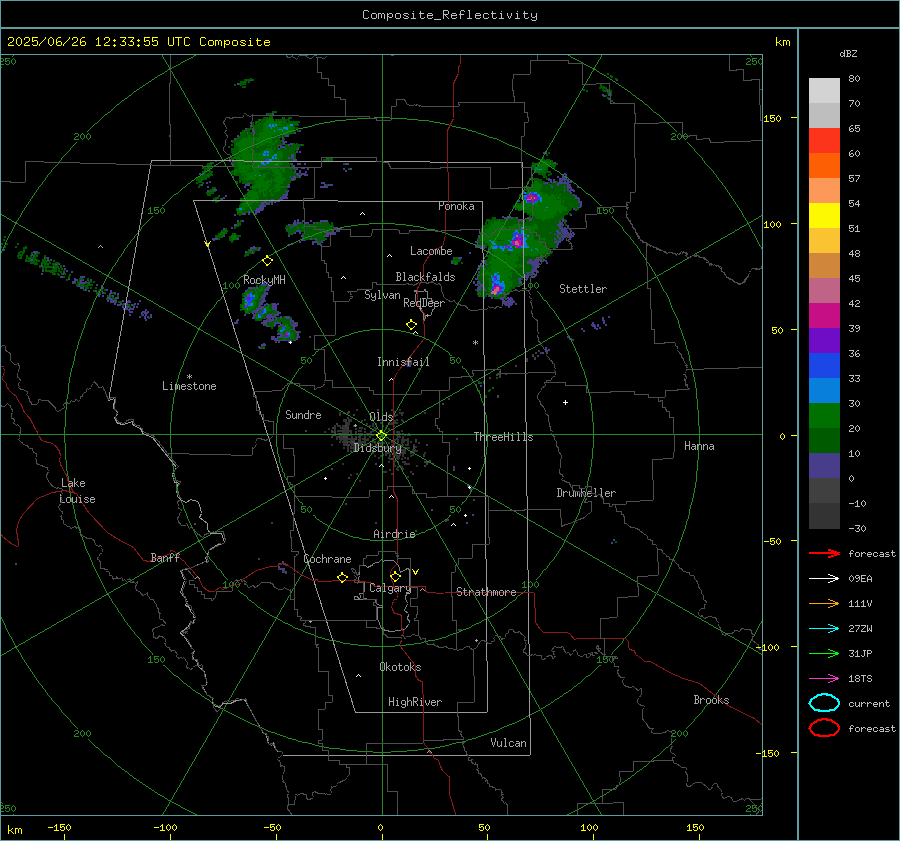Click the ThreeHills city label
900x841 pixels.
click(x=503, y=437)
